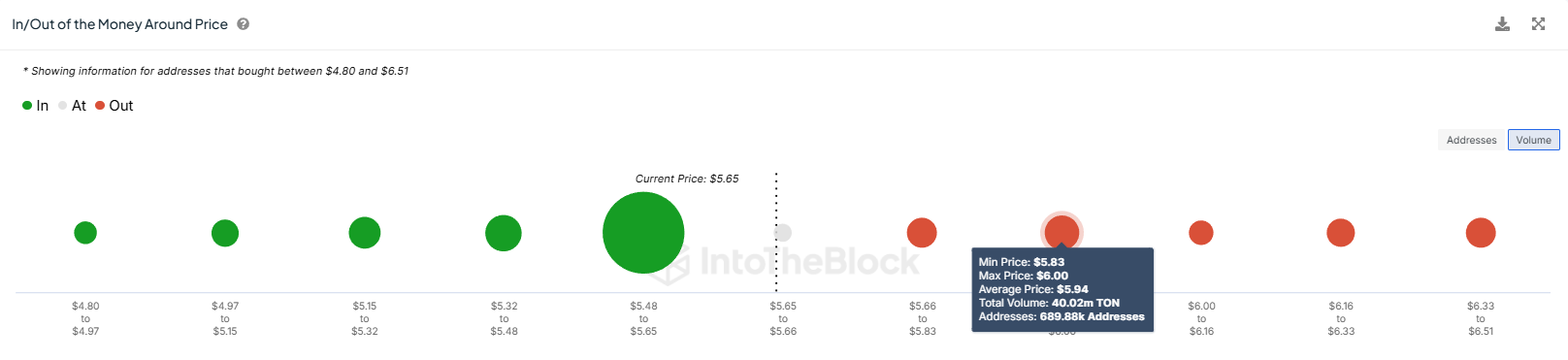The width and height of the screenshot is (1568, 360).
Task: Download the chart using the download icon
Action: click(1502, 24)
